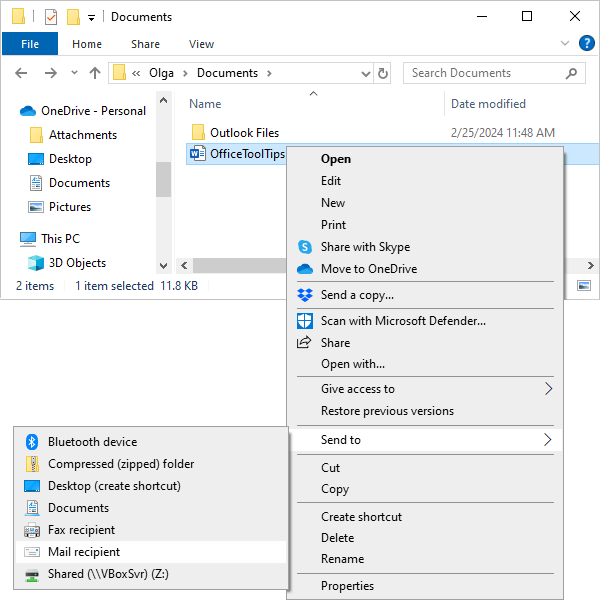Expand the Send to submenu
The height and width of the screenshot is (600, 600).
pyautogui.click(x=425, y=440)
